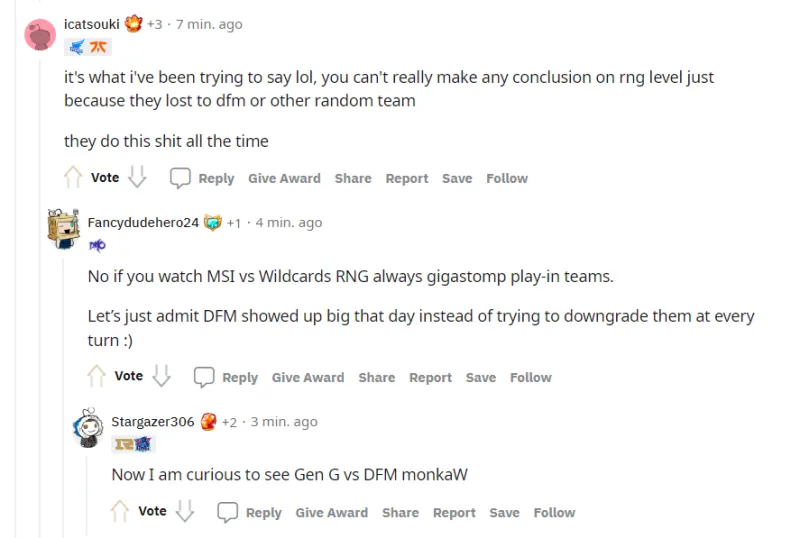Follow Fancydudehero24's comment thread
Viewport: 800px width, 538px height.
530,377
